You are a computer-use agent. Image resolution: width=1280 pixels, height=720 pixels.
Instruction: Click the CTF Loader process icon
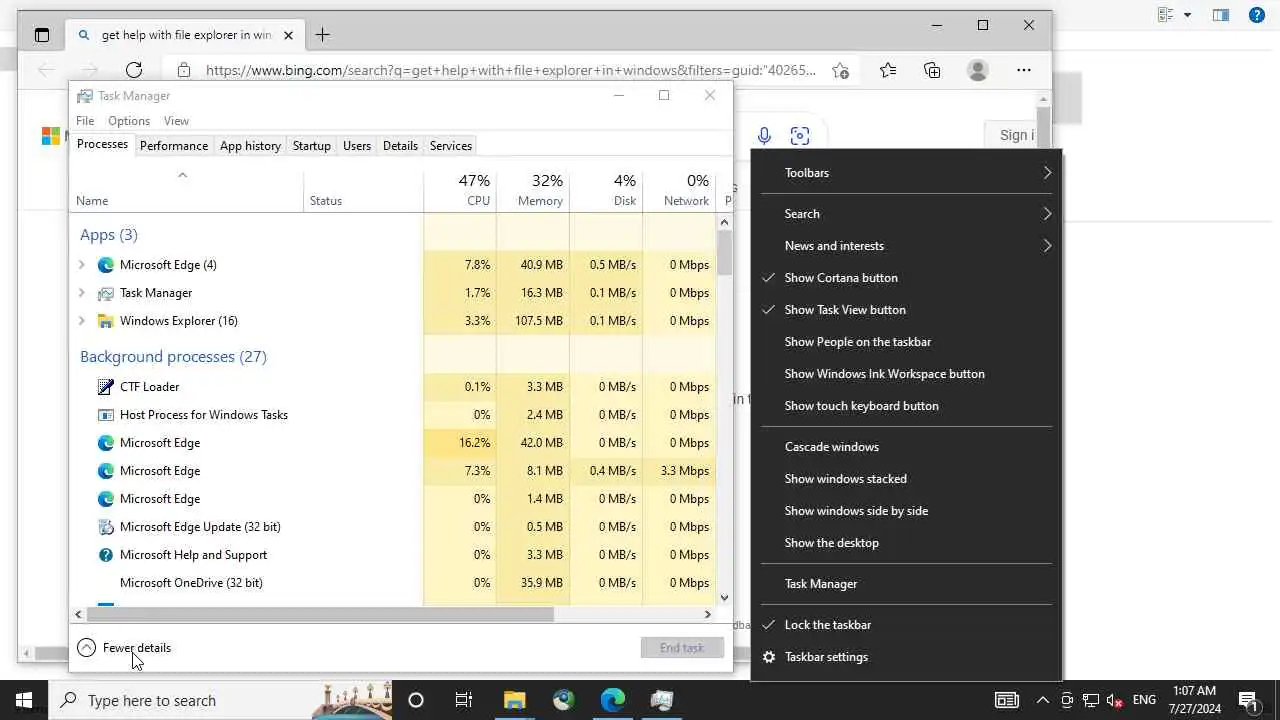[x=106, y=387]
